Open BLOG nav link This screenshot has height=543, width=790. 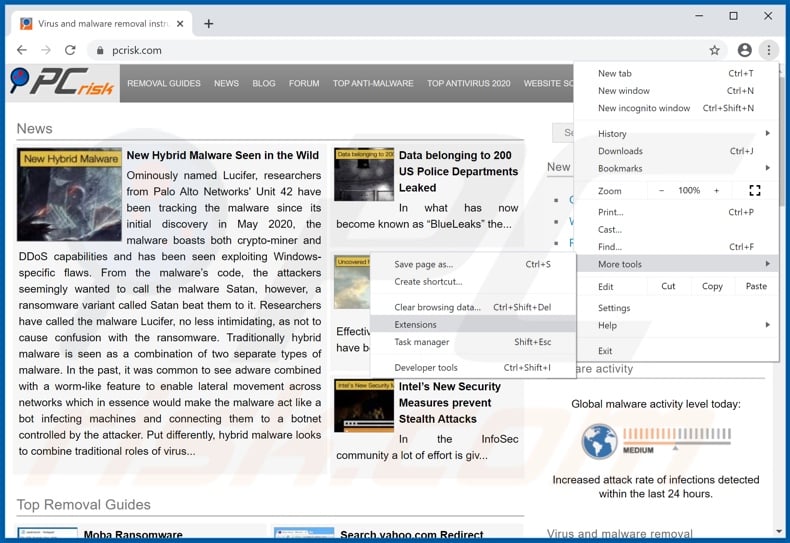point(264,84)
